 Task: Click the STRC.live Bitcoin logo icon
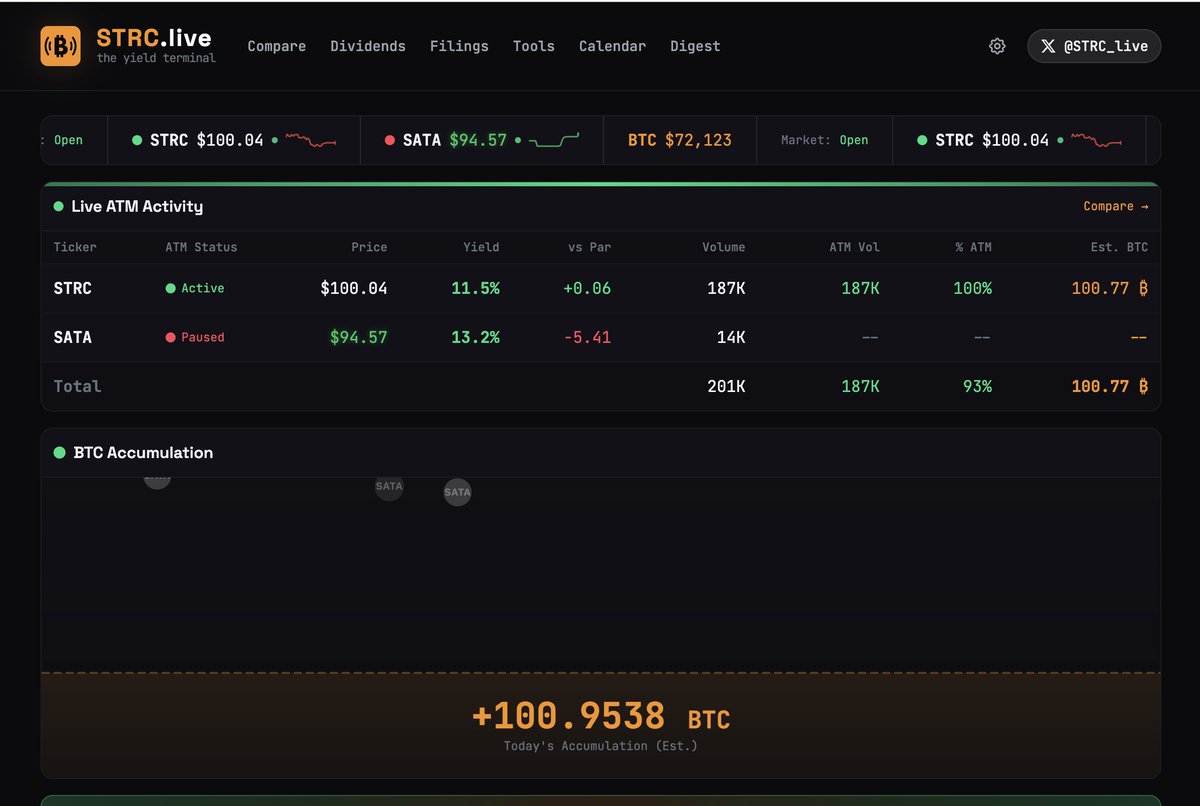[60, 46]
